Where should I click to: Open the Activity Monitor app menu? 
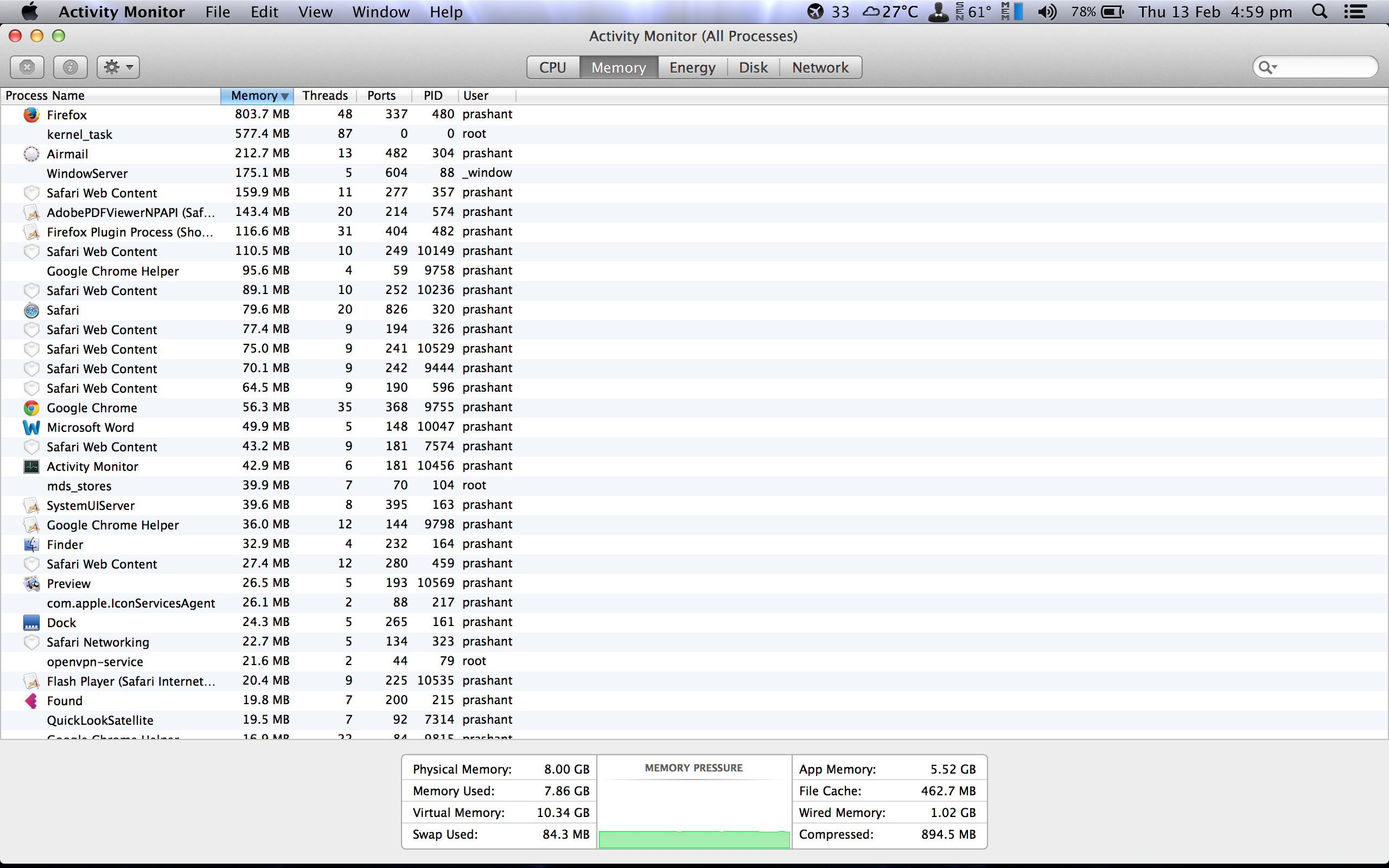(122, 11)
